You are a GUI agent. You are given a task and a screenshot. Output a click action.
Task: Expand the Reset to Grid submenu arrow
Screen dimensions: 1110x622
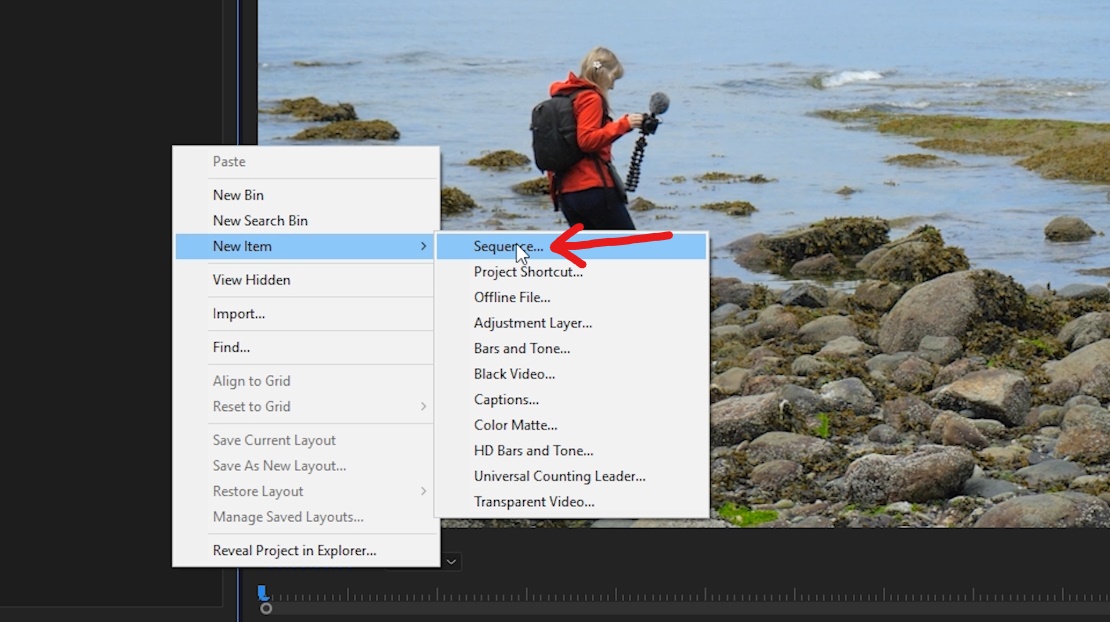(423, 406)
